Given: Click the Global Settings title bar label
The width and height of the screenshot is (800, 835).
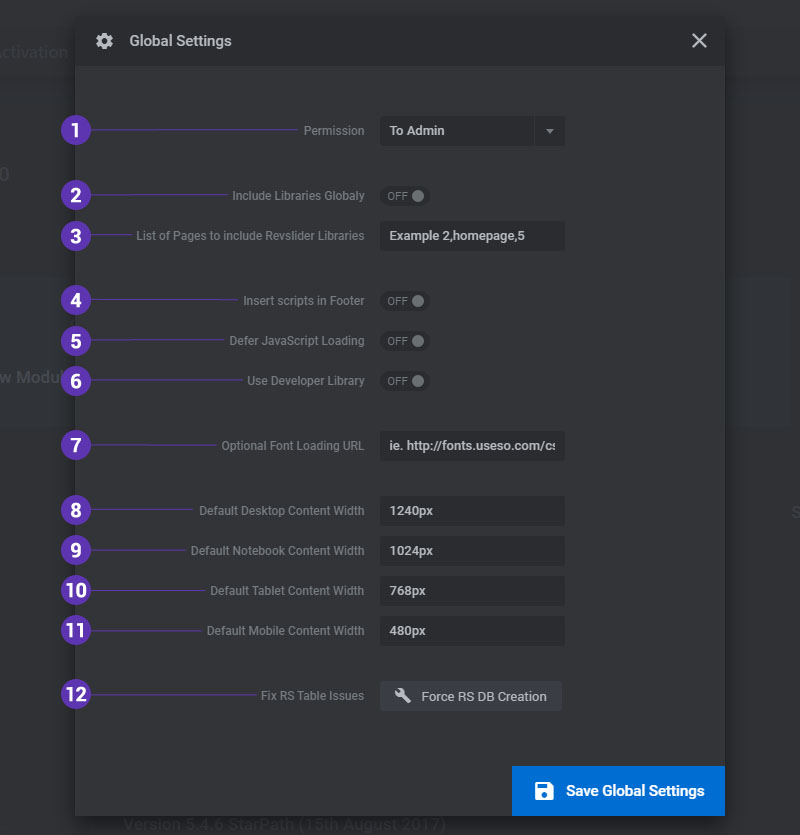Looking at the screenshot, I should [x=180, y=41].
